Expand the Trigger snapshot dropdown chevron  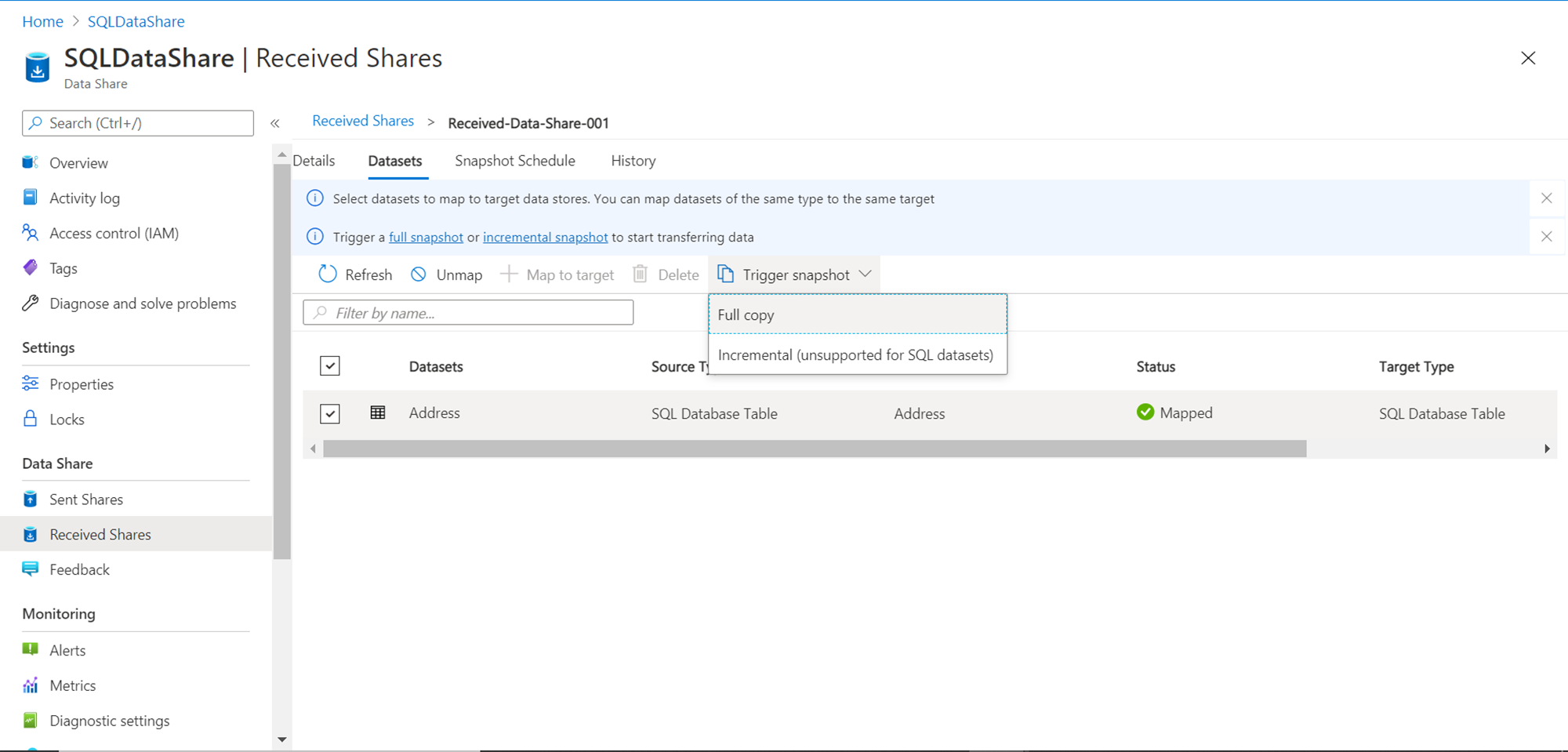coord(866,274)
